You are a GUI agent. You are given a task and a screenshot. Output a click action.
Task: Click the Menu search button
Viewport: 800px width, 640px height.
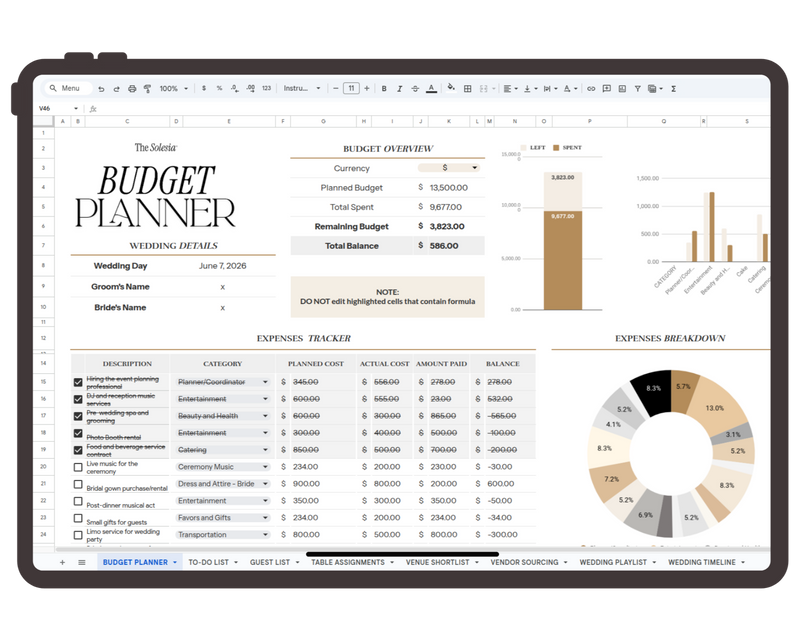(x=65, y=88)
